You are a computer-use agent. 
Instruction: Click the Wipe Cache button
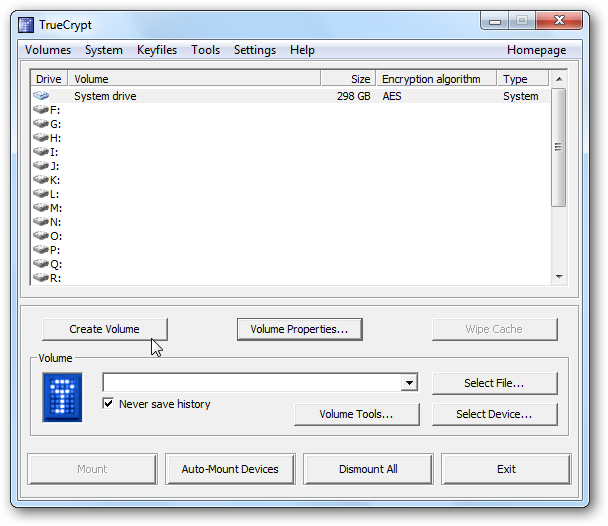click(x=494, y=329)
